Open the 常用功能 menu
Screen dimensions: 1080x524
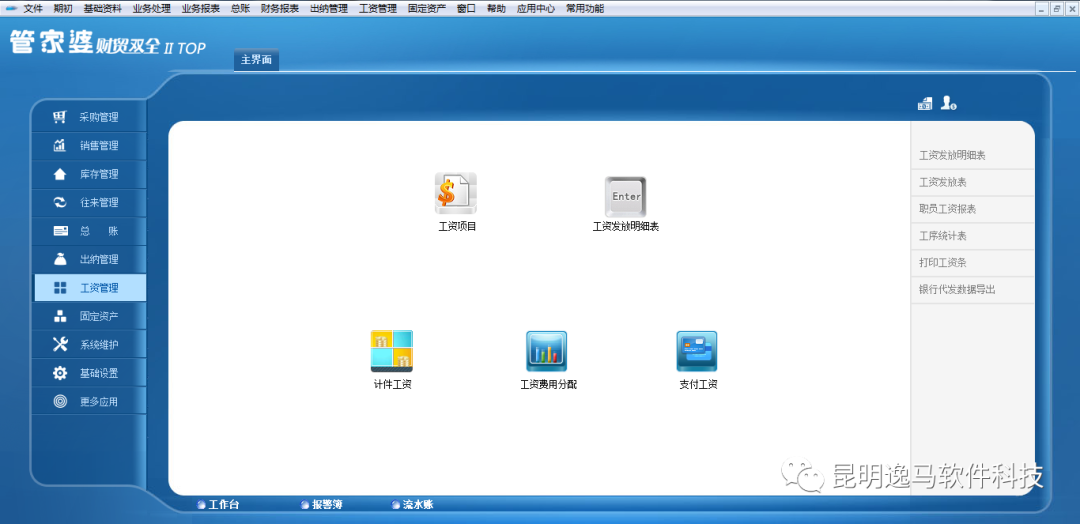(585, 9)
